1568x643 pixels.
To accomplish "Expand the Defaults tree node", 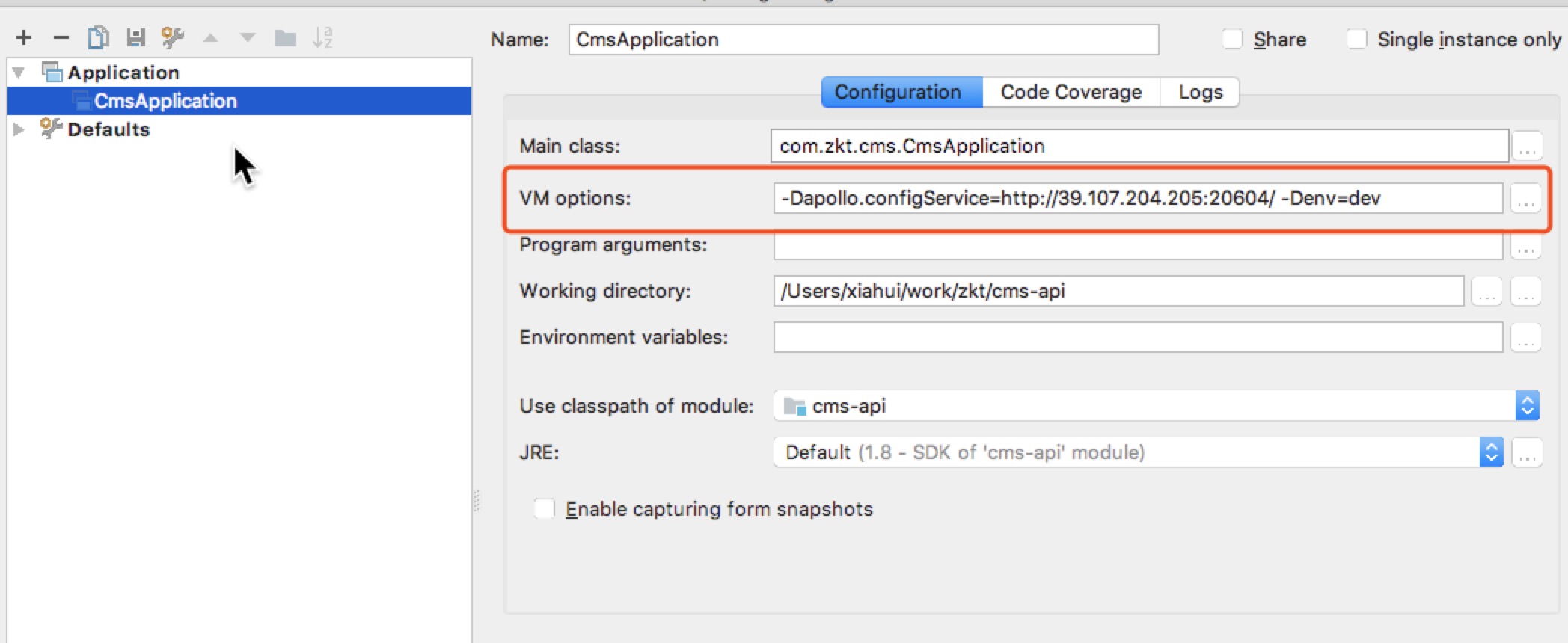I will click(x=19, y=129).
